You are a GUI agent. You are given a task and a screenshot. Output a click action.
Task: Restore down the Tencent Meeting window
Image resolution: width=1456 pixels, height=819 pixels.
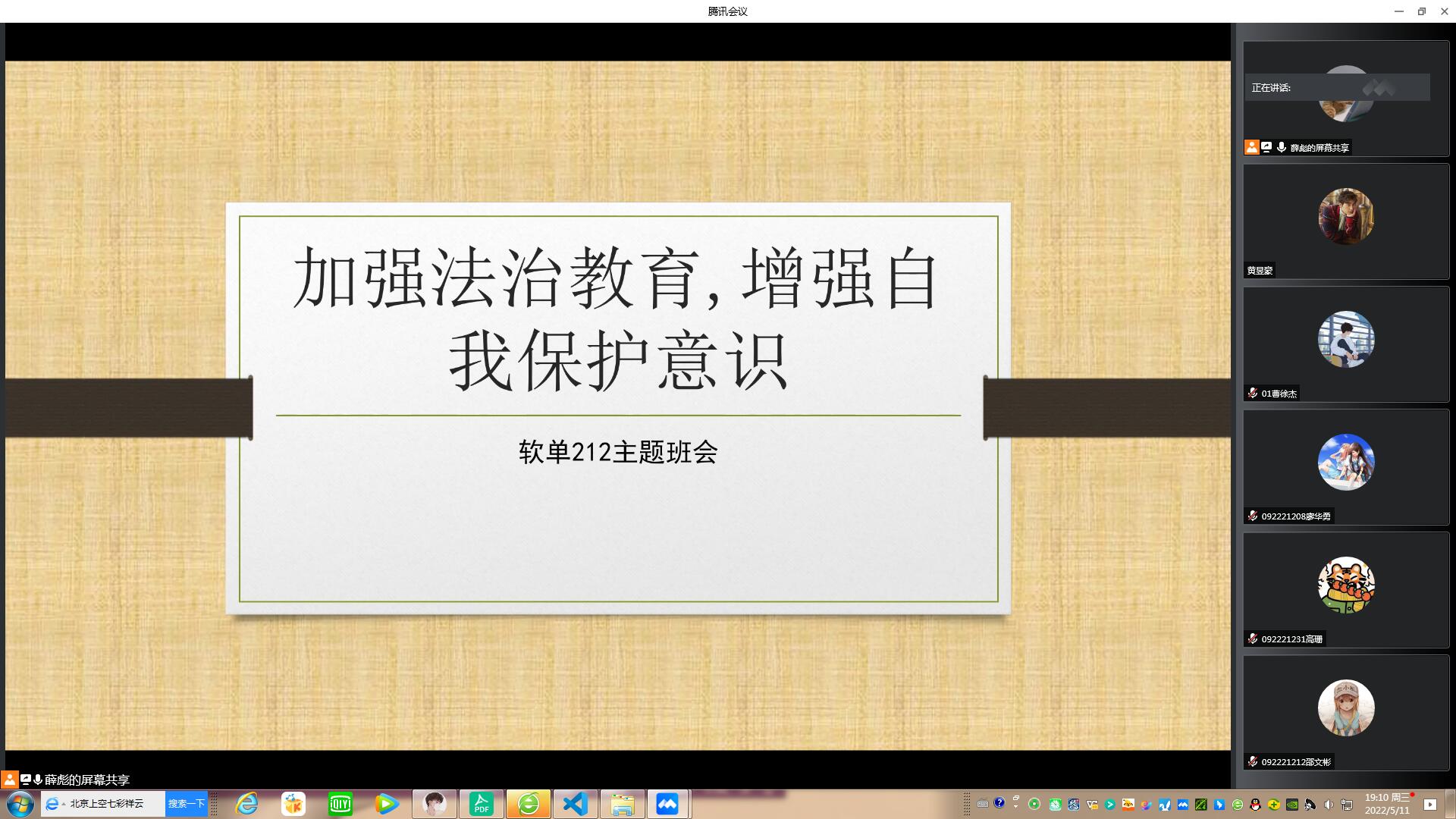1422,11
